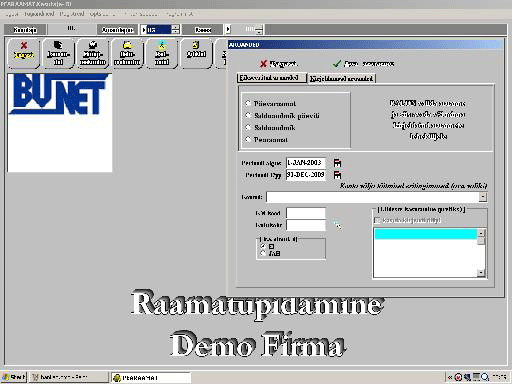Open calendar picker for Periood lõpp
Viewport: 516px width, 389px height.
coord(337,175)
